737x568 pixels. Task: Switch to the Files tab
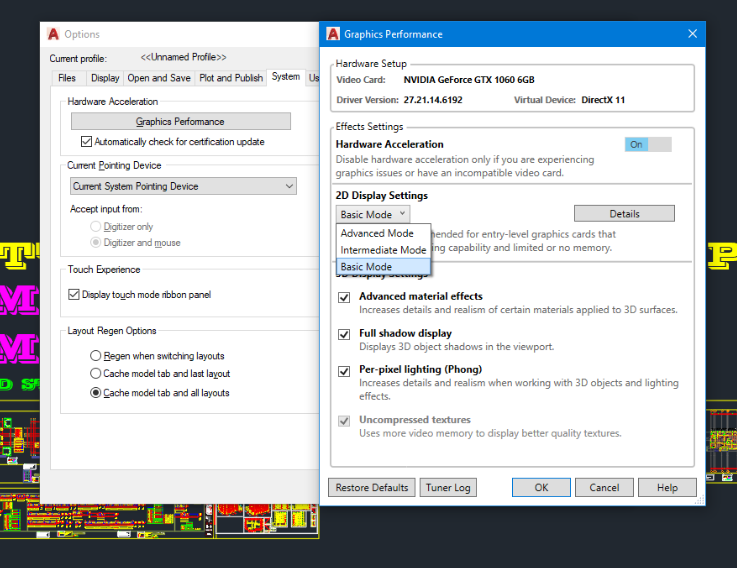pos(67,78)
